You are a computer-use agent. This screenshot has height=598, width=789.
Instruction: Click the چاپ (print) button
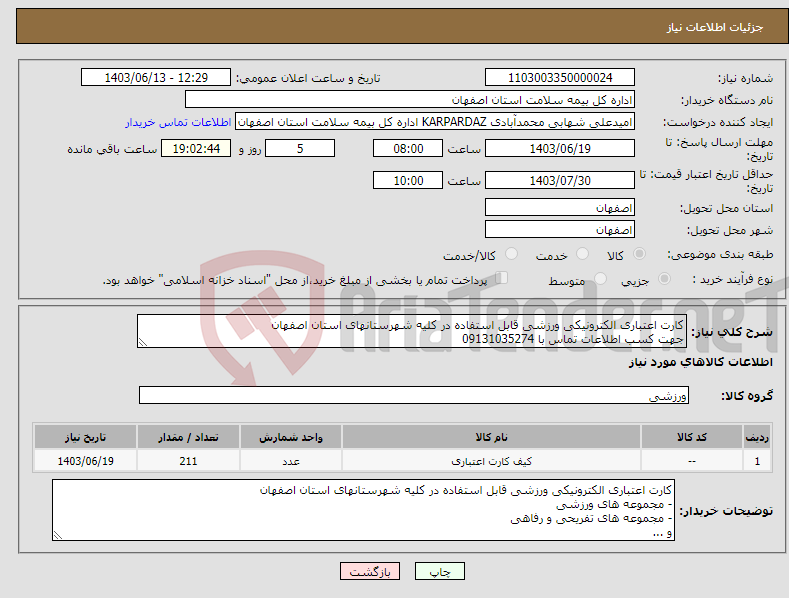[439, 571]
